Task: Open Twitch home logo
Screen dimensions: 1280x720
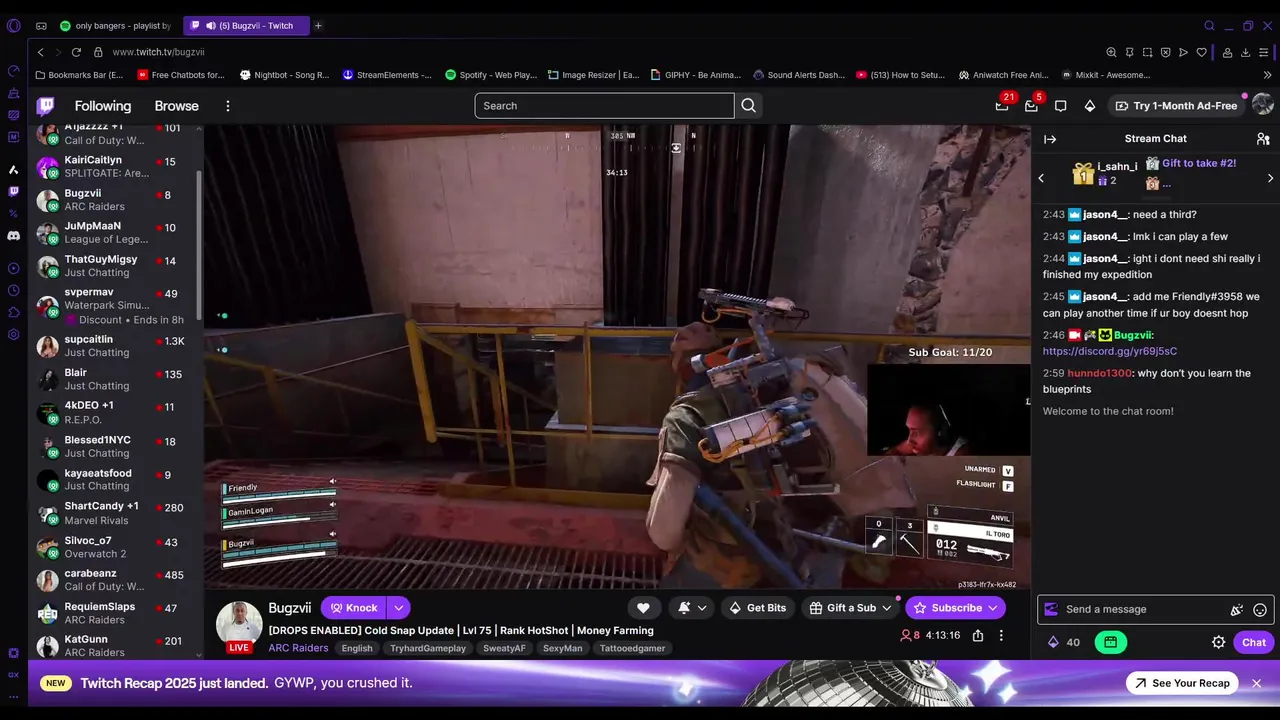Action: click(x=46, y=105)
